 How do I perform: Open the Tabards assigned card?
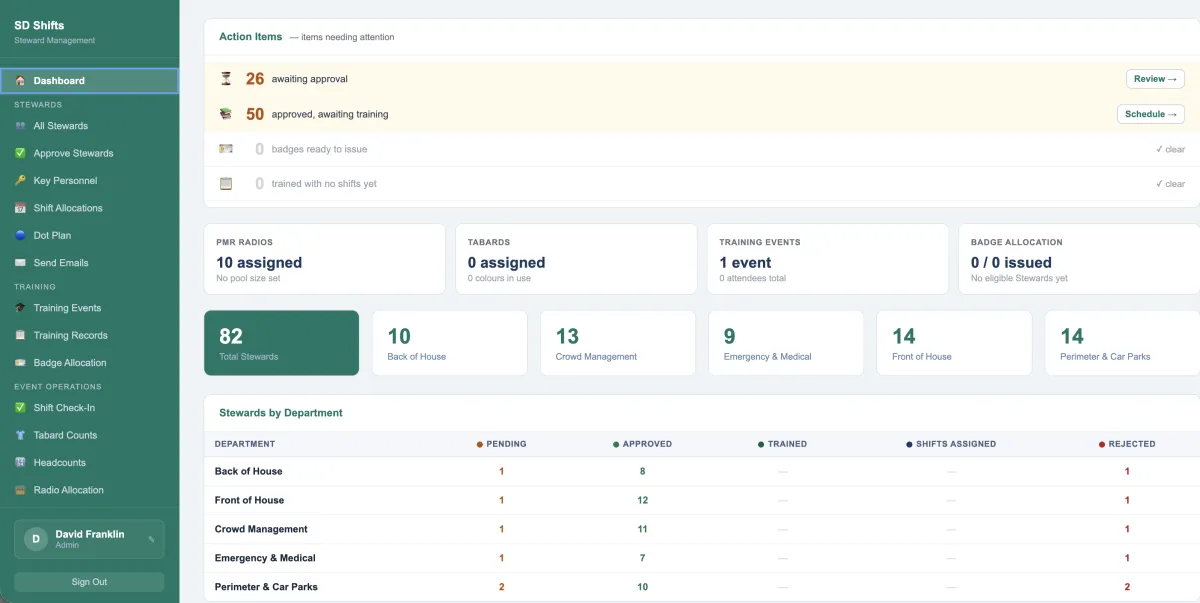click(576, 259)
